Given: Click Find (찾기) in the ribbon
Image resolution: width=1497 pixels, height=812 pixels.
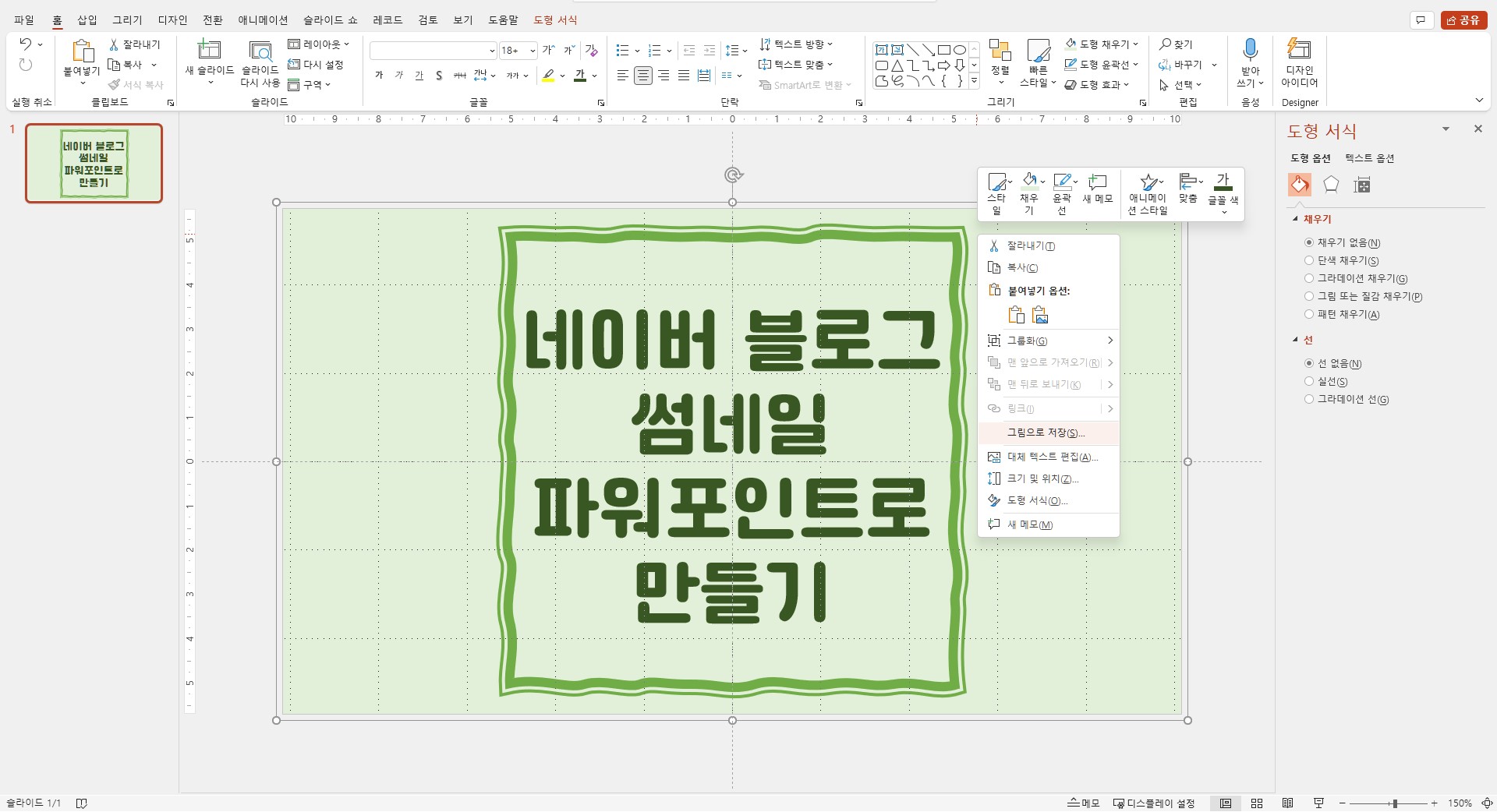Looking at the screenshot, I should 1176,44.
